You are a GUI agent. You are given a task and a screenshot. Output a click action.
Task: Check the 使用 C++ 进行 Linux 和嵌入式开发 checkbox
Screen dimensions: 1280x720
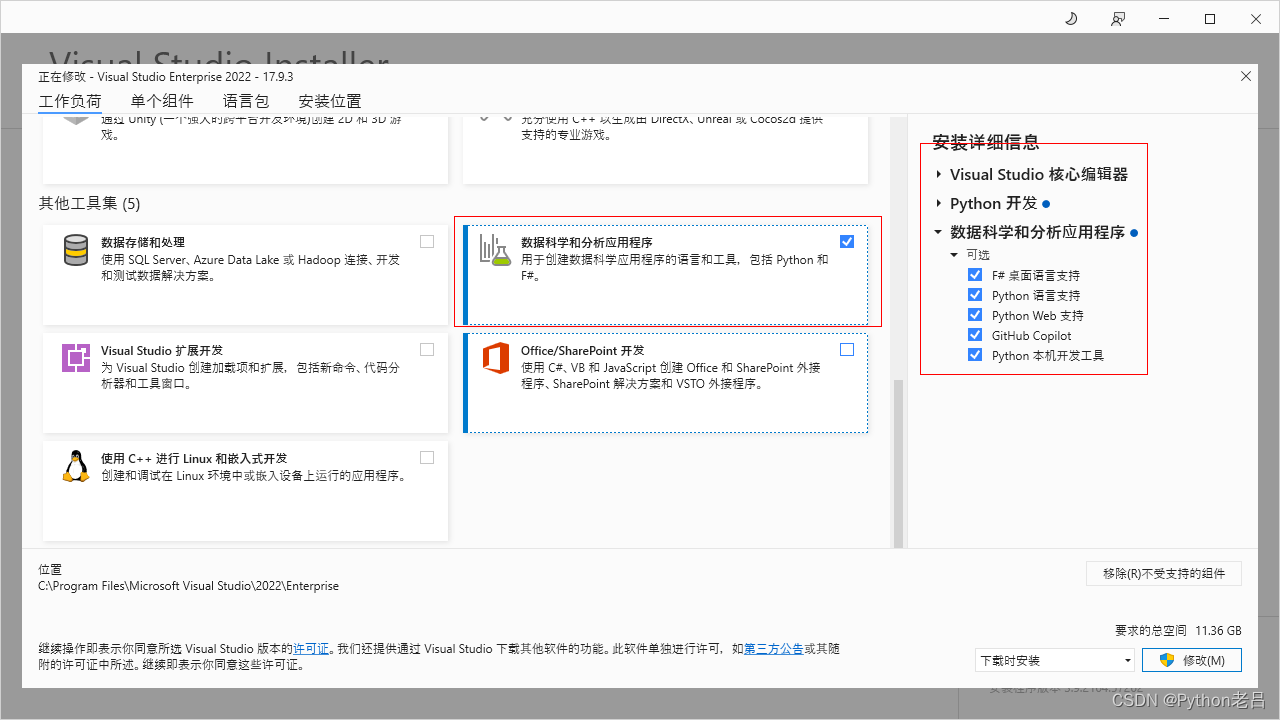tap(427, 457)
